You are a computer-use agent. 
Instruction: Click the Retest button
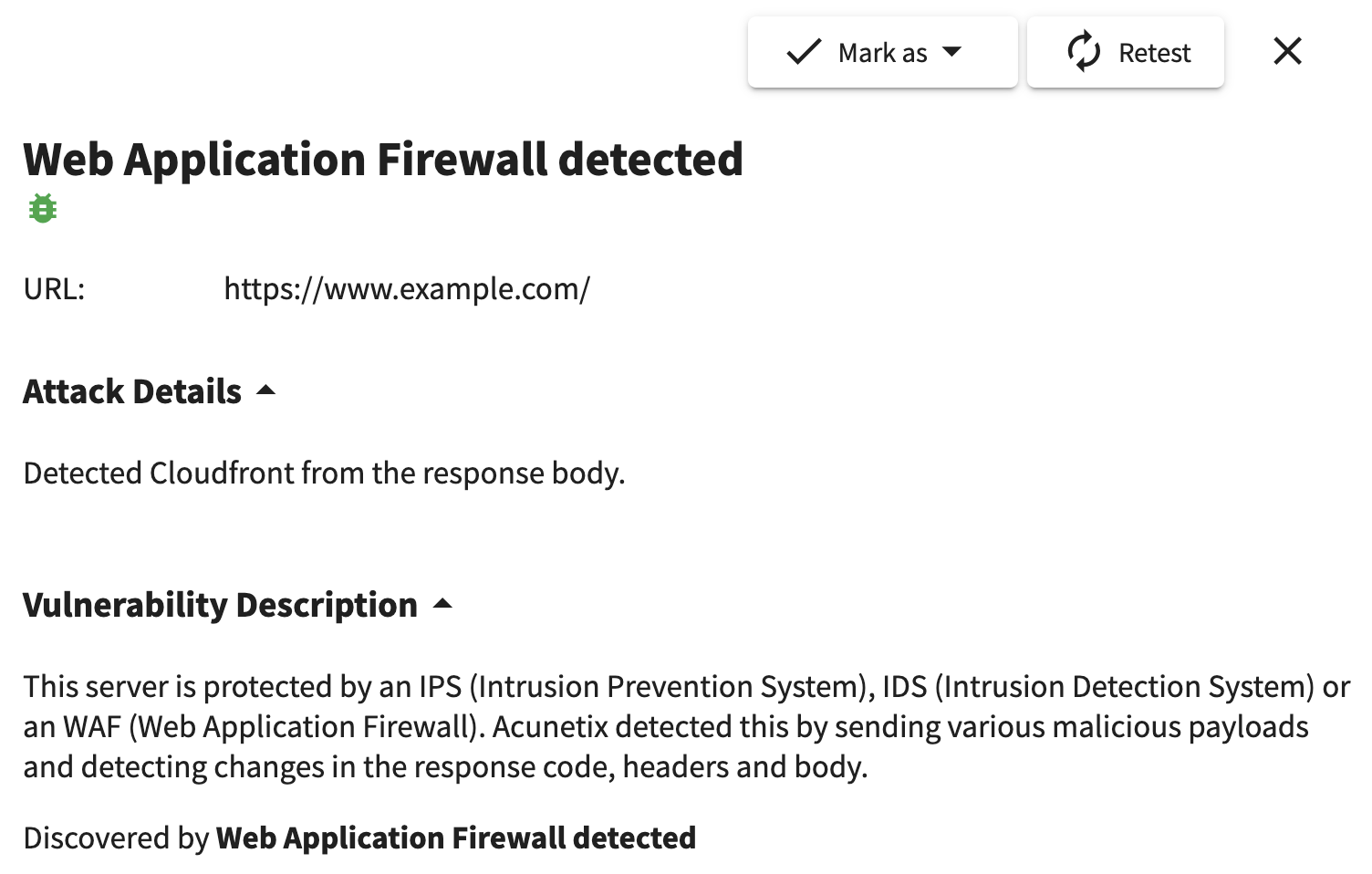1125,52
